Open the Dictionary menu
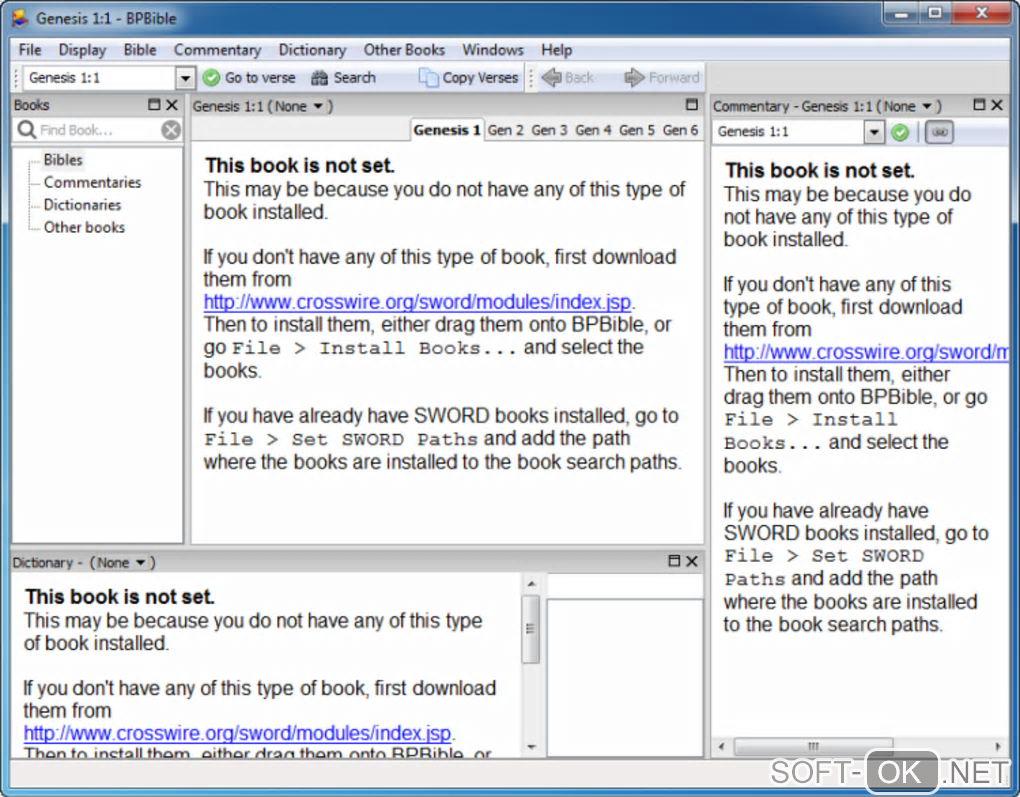Viewport: 1020px width, 797px height. tap(312, 50)
